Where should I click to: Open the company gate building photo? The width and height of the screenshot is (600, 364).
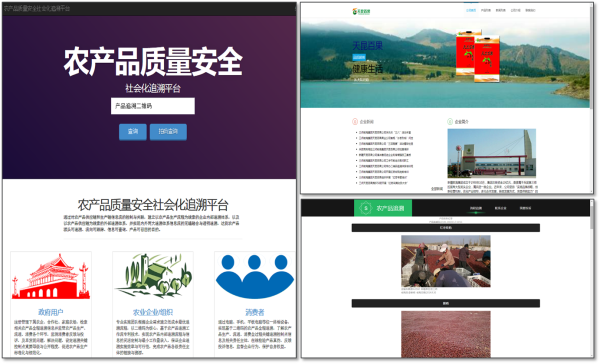point(492,154)
